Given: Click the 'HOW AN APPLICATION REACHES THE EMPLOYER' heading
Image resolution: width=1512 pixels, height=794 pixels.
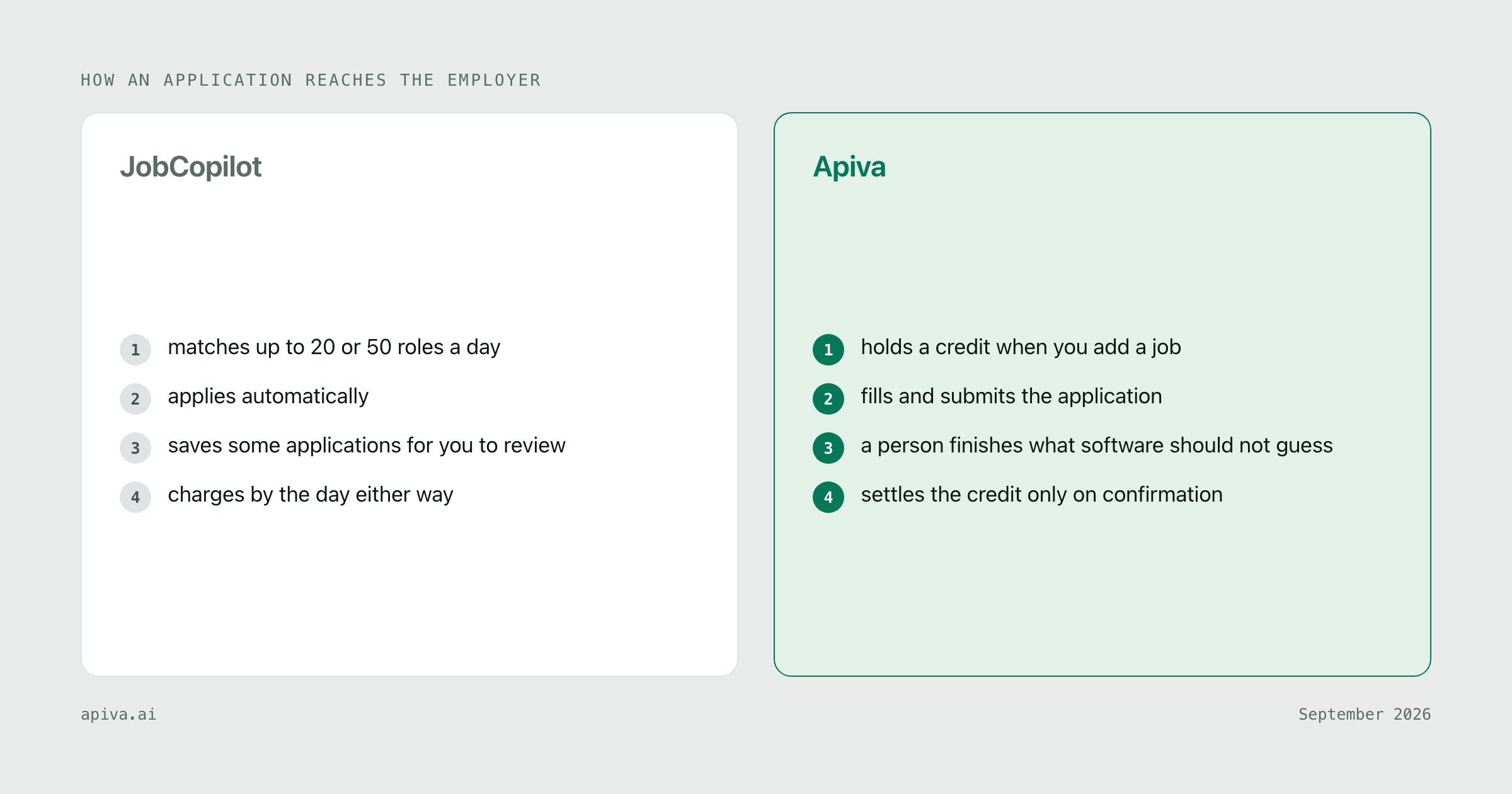Looking at the screenshot, I should click(311, 80).
